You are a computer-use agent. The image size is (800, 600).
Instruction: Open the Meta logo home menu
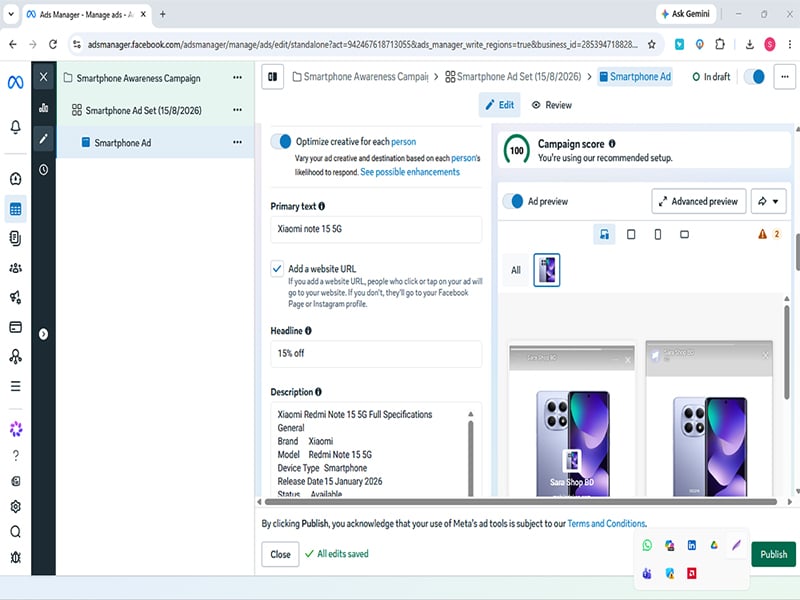click(15, 82)
